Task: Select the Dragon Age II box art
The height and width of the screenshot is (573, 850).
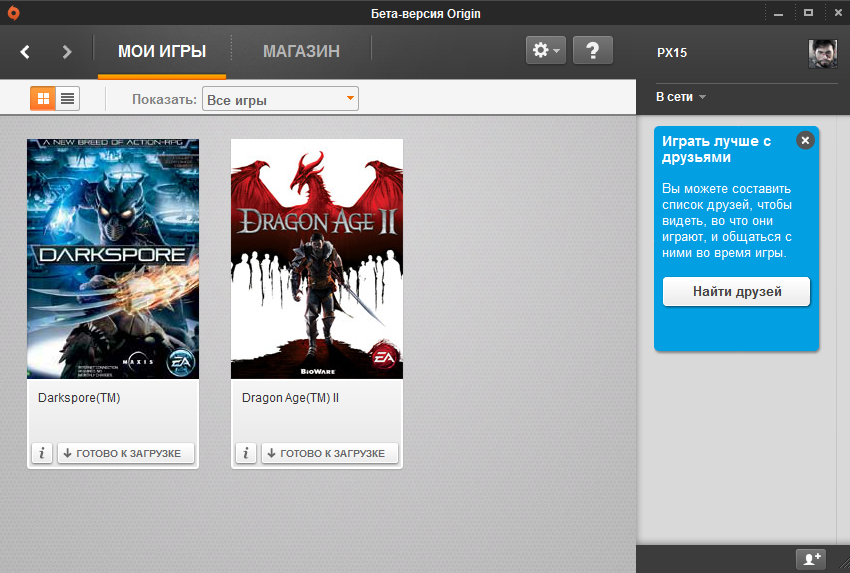Action: click(317, 259)
